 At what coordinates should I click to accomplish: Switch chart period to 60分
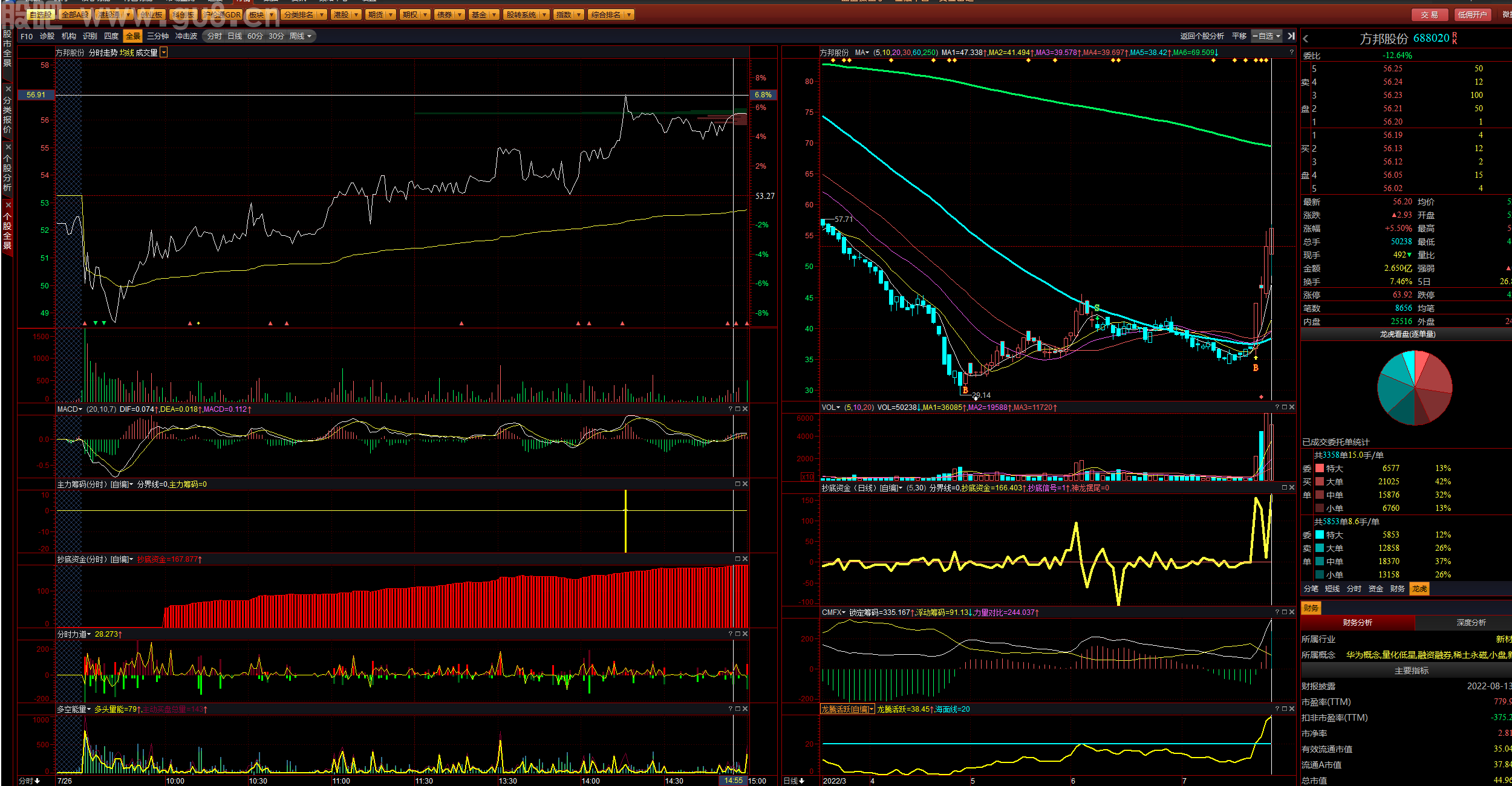255,36
